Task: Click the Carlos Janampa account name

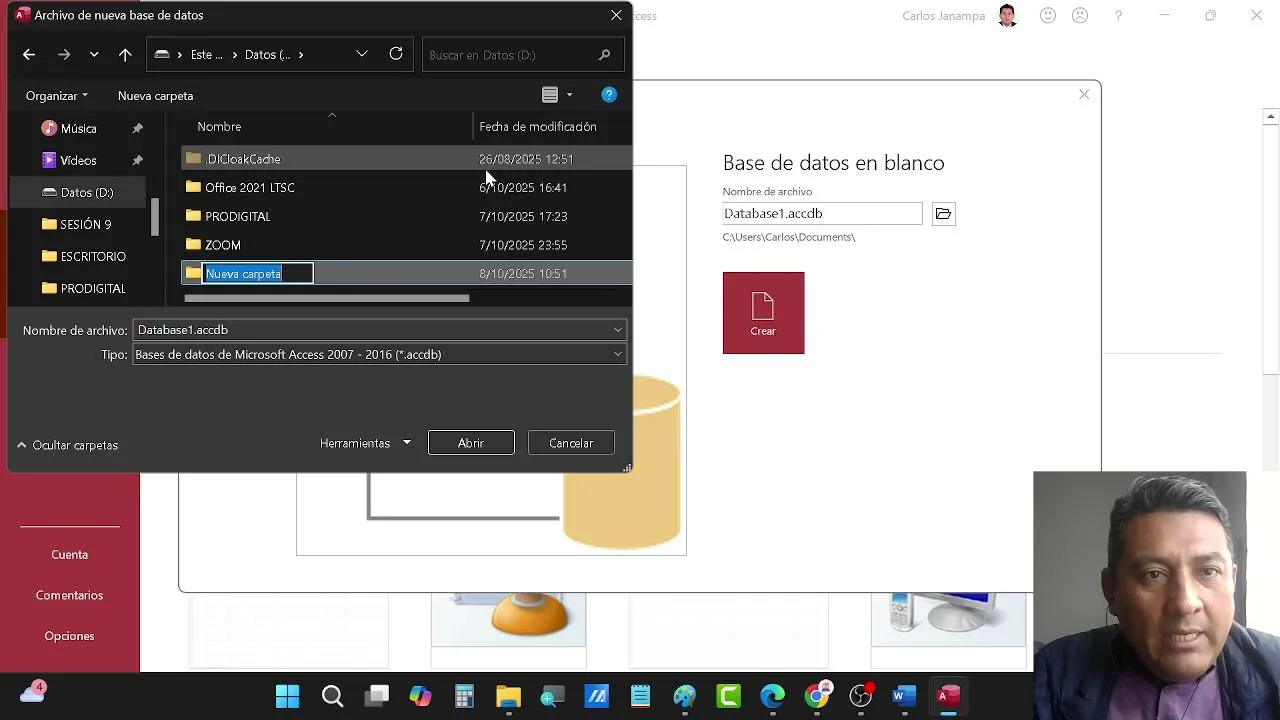Action: coord(943,16)
